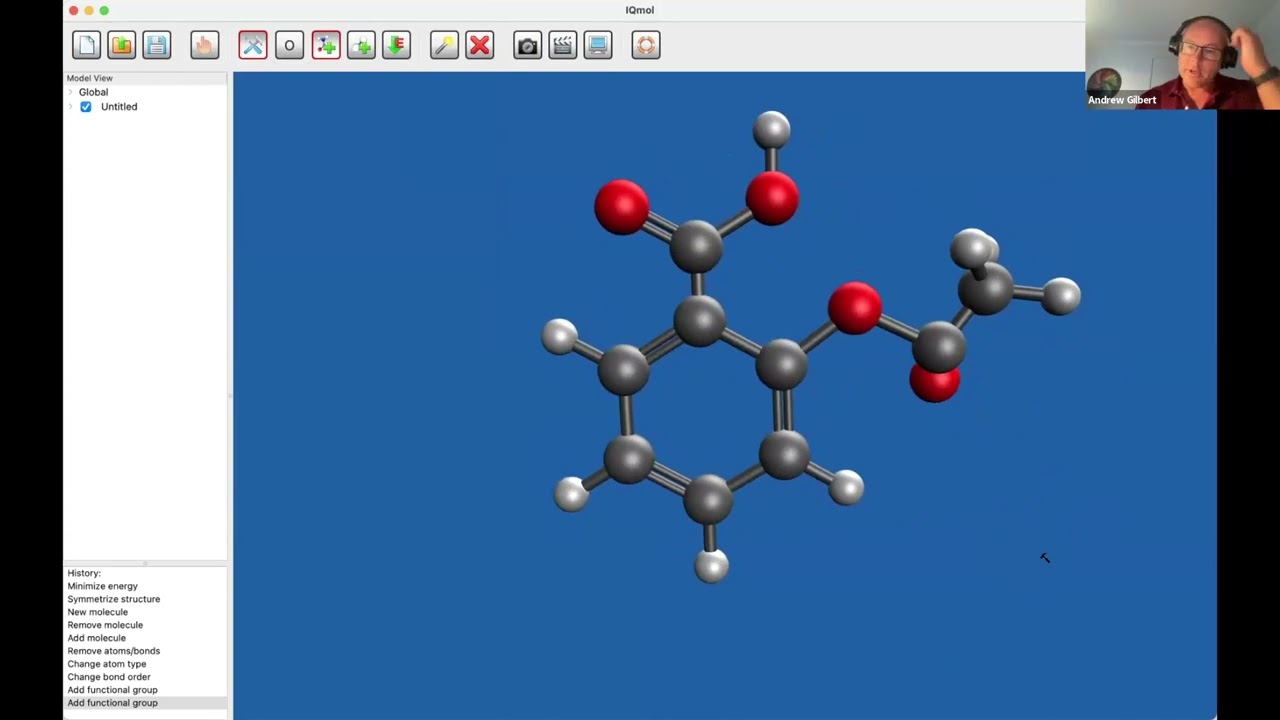Image resolution: width=1280 pixels, height=720 pixels.
Task: Select the Global item in Model View
Action: [93, 92]
